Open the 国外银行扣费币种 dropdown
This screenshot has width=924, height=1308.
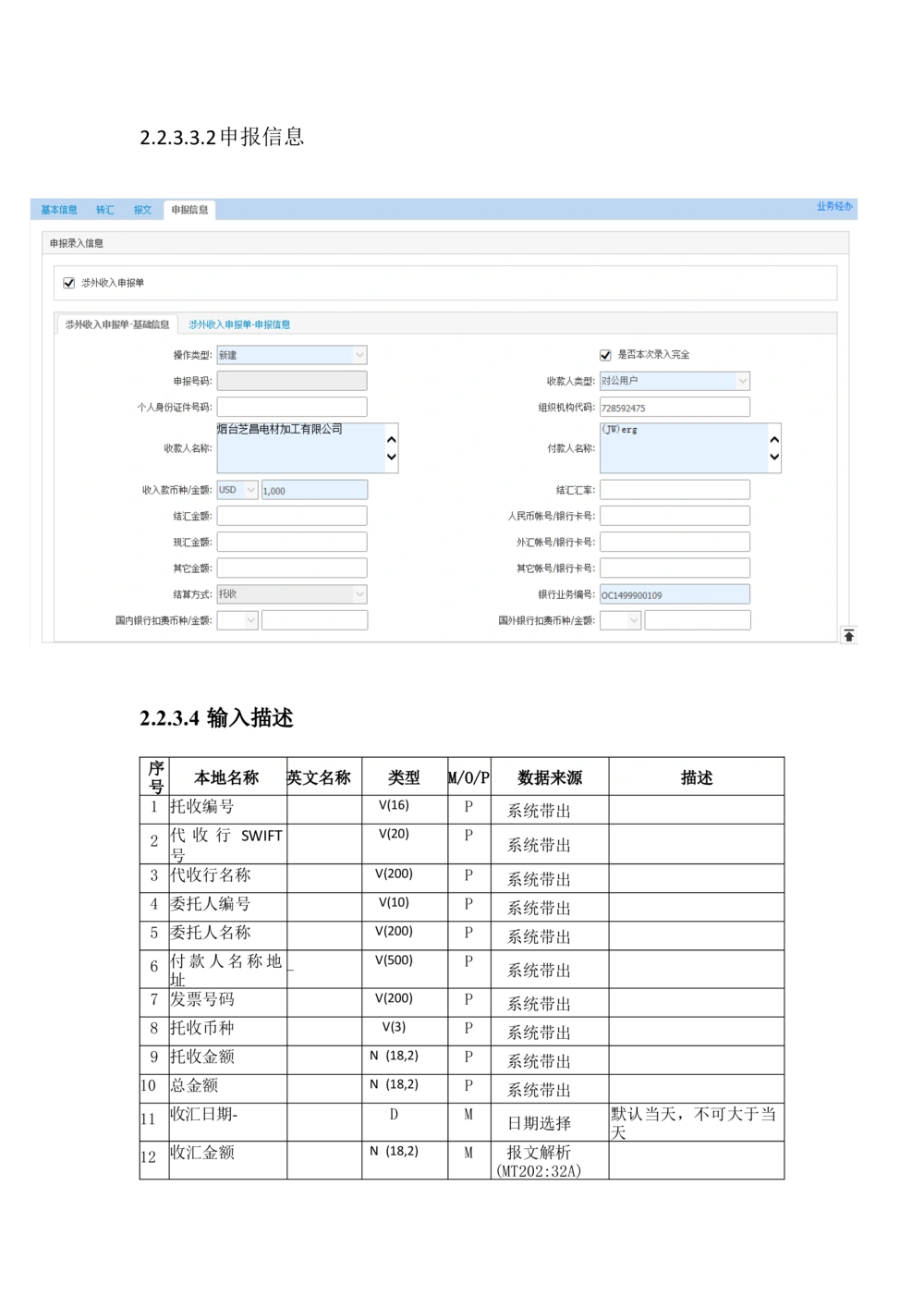pos(633,620)
